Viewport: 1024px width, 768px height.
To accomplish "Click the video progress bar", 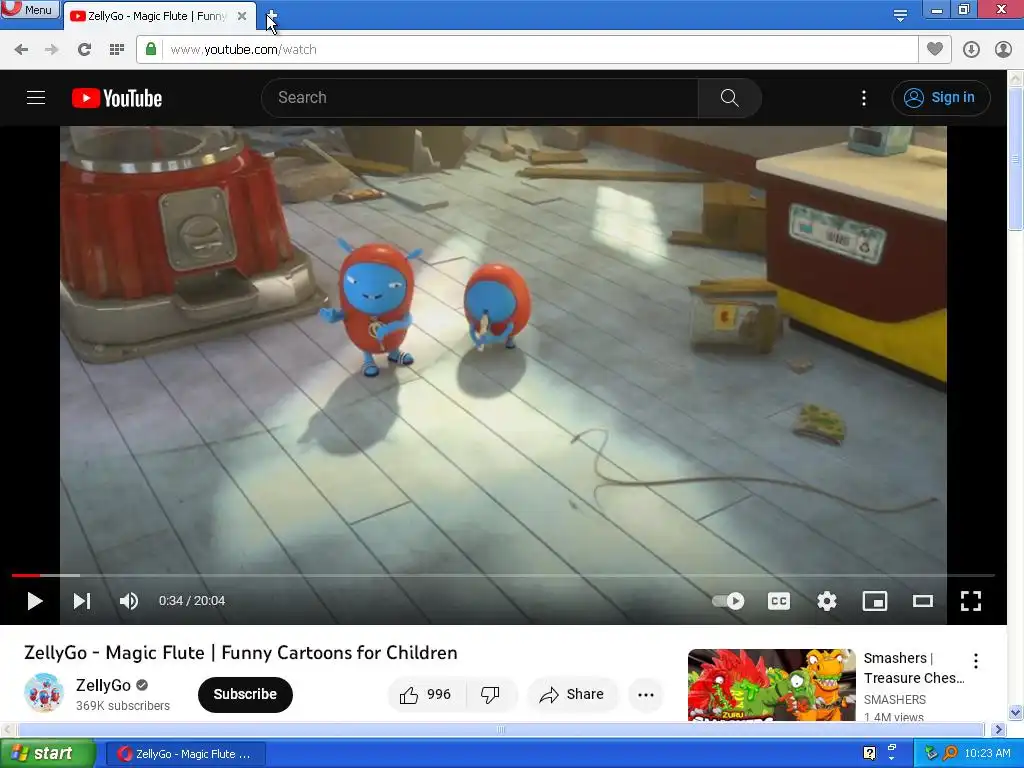I will pyautogui.click(x=503, y=575).
